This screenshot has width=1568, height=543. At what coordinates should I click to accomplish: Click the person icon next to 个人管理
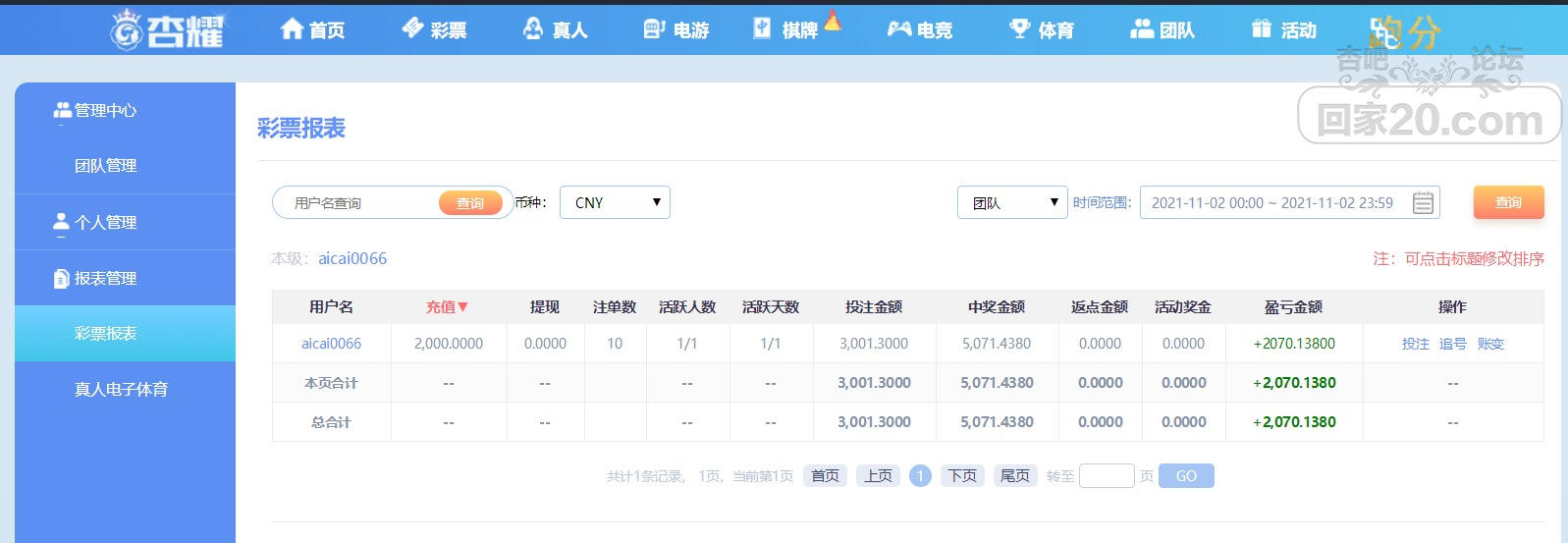pyautogui.click(x=62, y=222)
